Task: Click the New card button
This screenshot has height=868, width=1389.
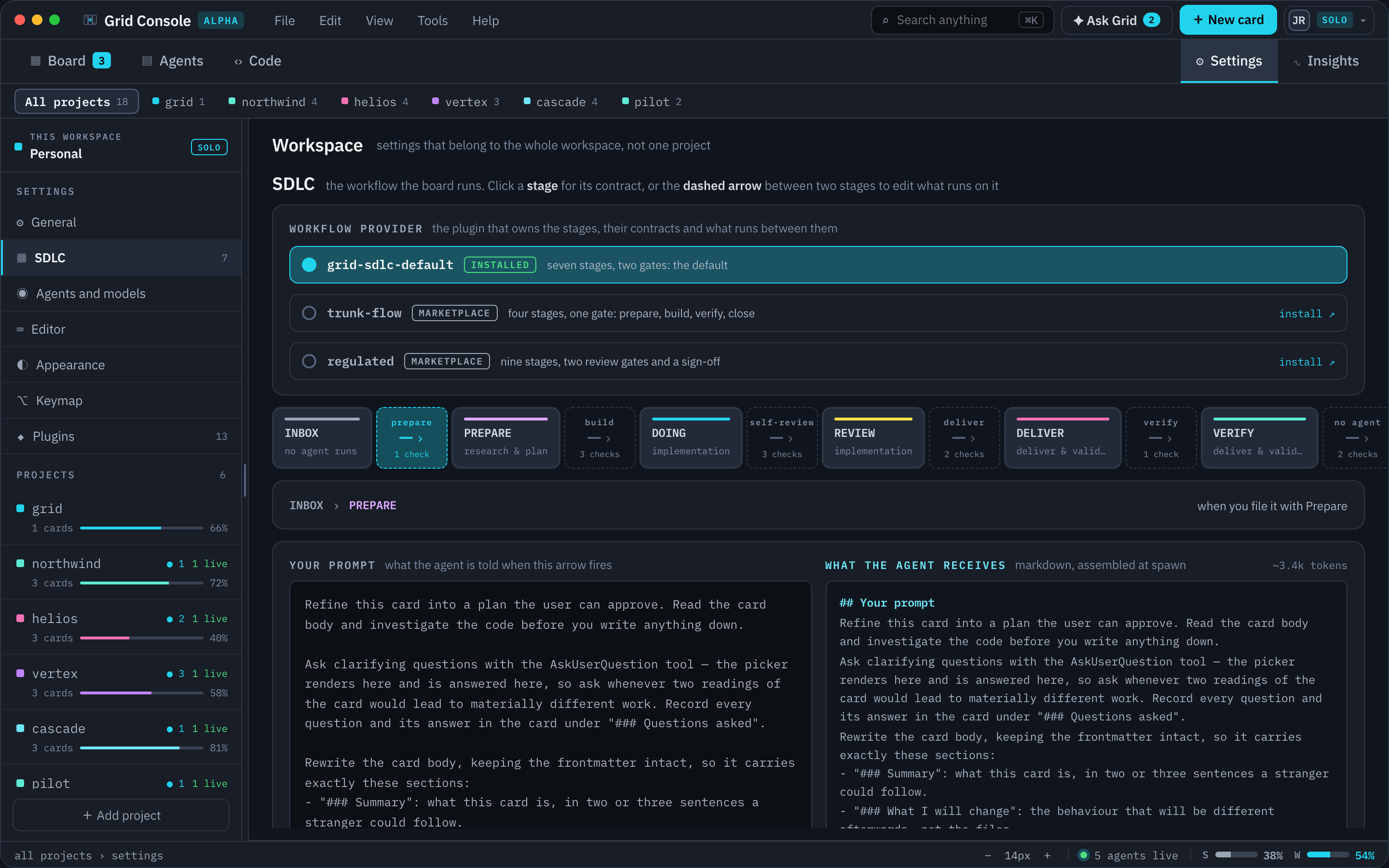Action: 1228,20
